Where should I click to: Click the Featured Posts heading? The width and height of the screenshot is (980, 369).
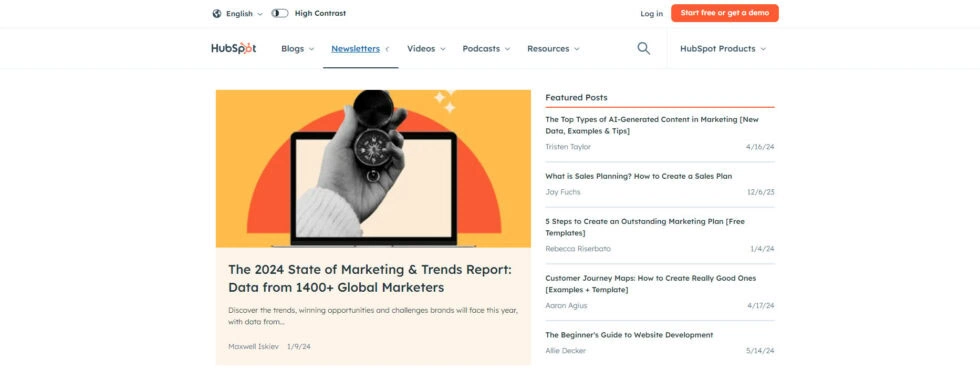[576, 98]
